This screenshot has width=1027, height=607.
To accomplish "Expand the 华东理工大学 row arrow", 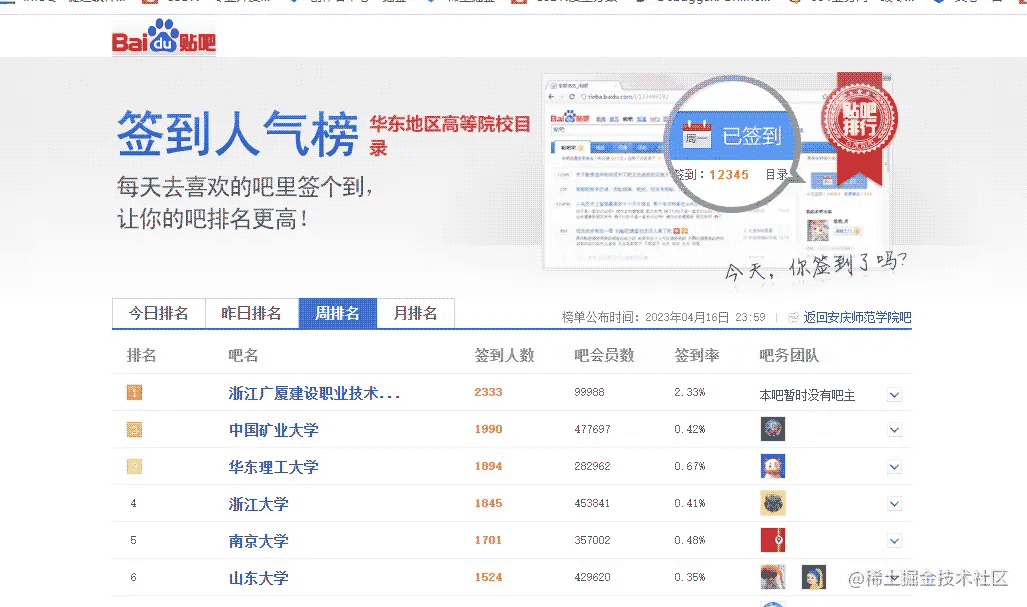I will pyautogui.click(x=894, y=467).
